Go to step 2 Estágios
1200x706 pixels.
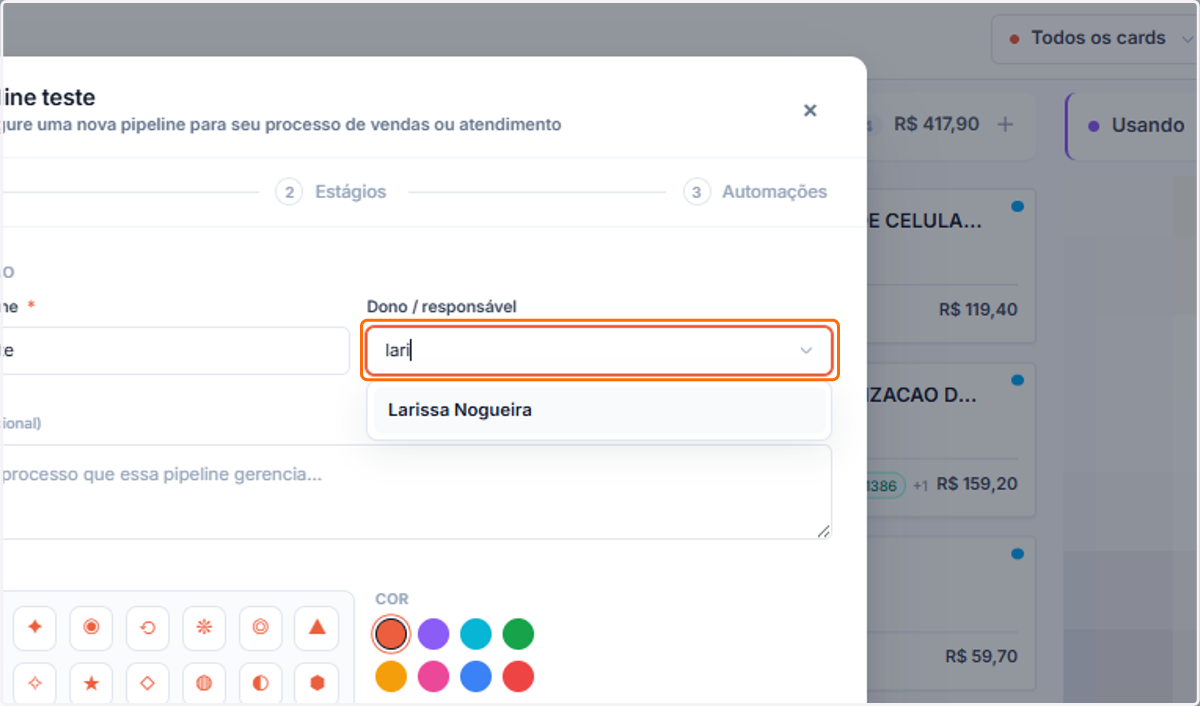coord(331,192)
